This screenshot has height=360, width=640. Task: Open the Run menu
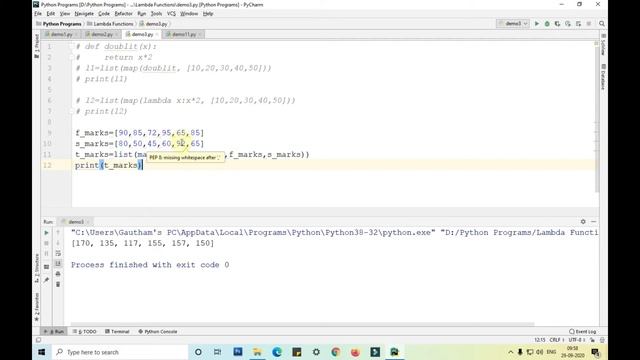point(142,13)
